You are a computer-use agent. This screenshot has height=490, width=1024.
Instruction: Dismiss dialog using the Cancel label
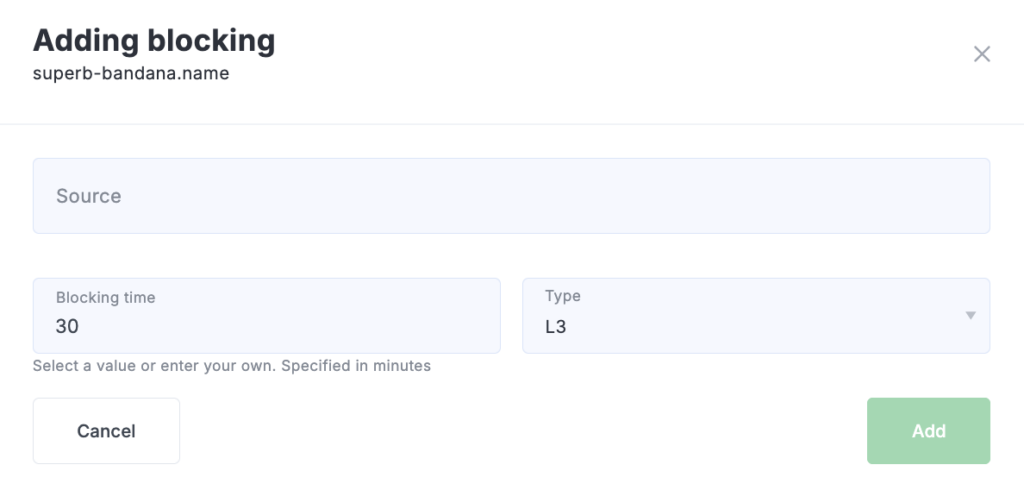106,431
